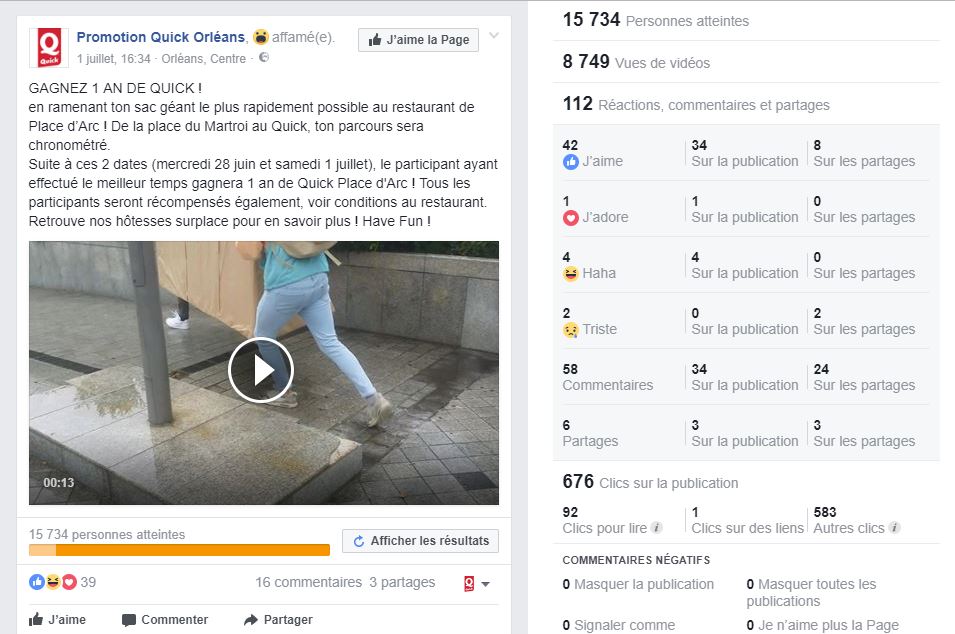Click the orange reach progress bar

tap(179, 550)
